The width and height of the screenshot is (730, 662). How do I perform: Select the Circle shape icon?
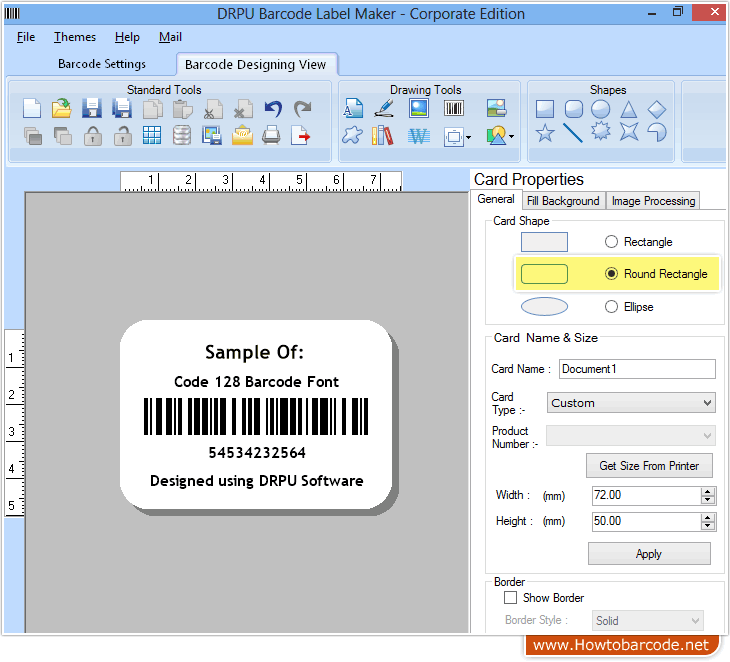[601, 109]
